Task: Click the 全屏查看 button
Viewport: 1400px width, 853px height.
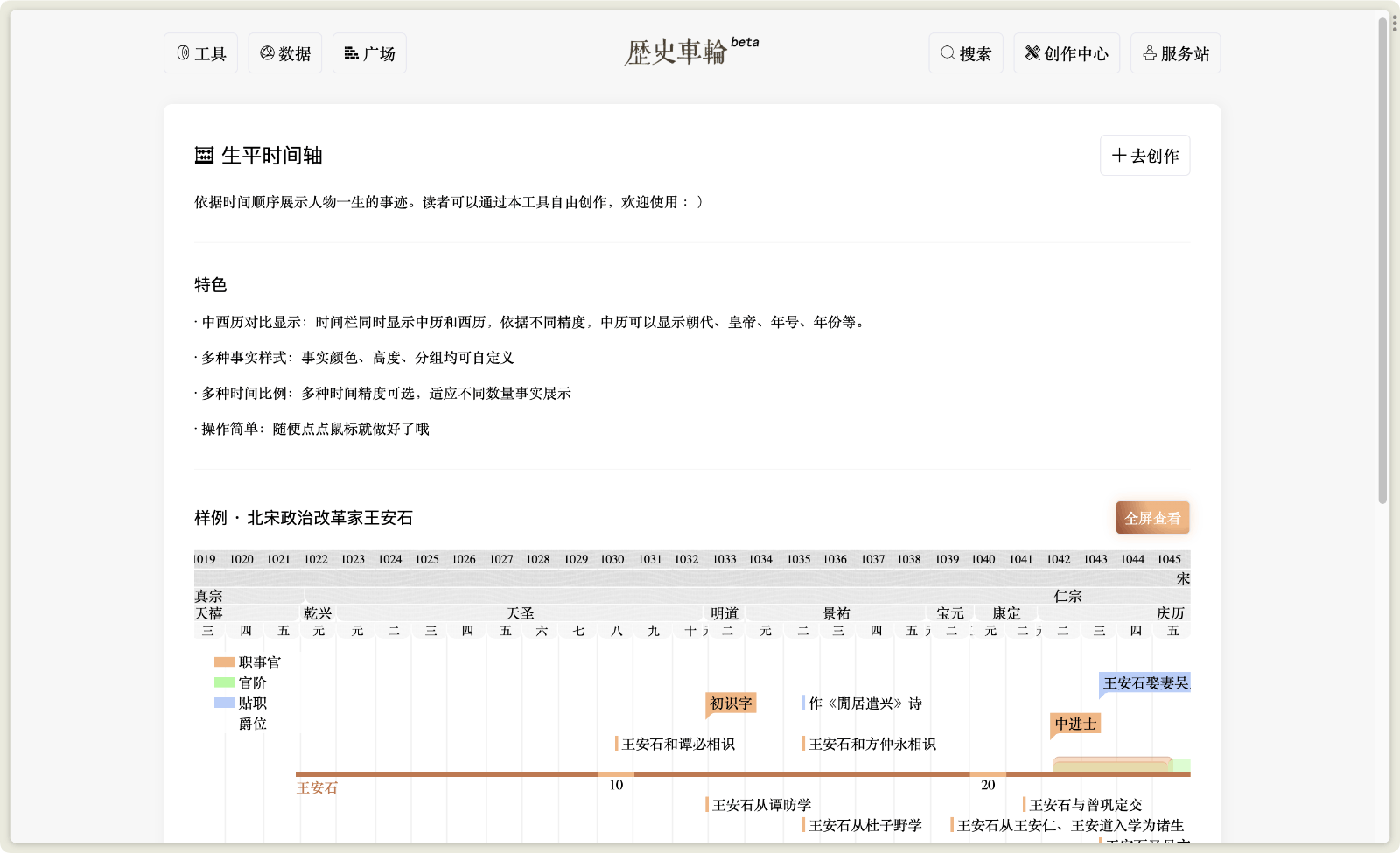Action: 1152,517
